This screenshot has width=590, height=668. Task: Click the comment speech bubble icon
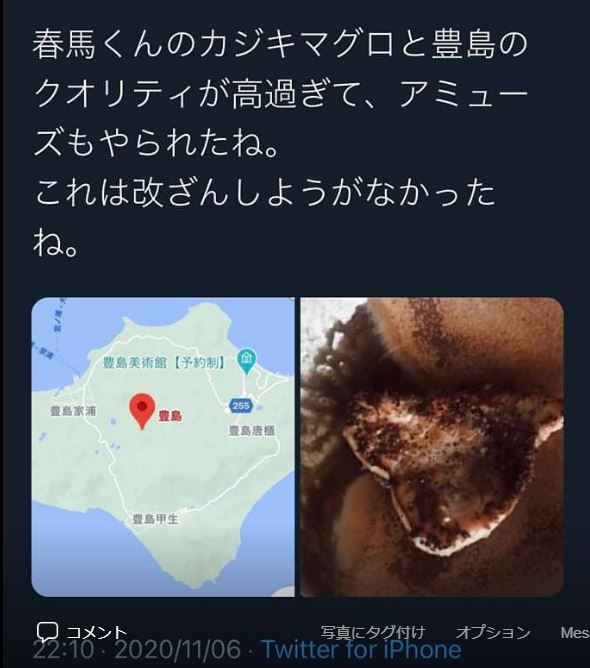click(47, 631)
